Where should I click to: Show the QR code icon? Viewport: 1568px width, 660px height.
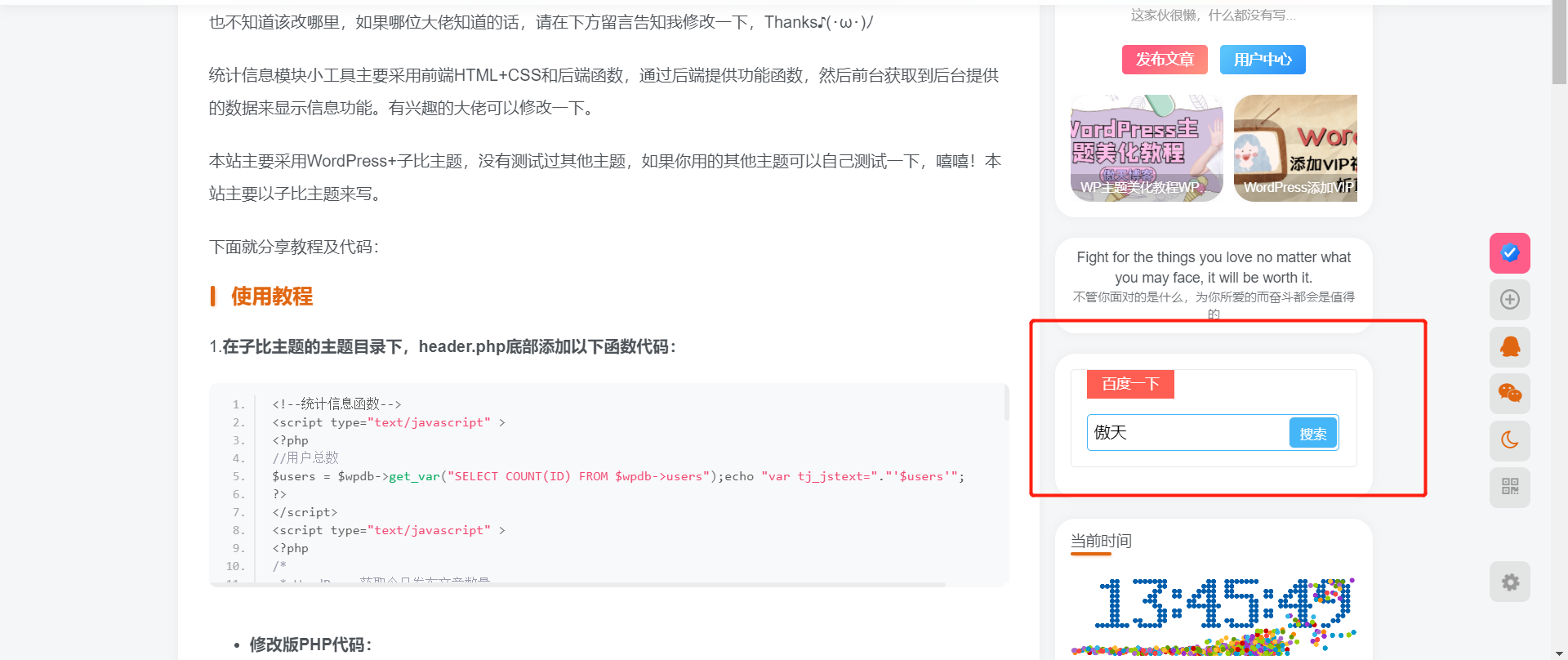click(1509, 487)
